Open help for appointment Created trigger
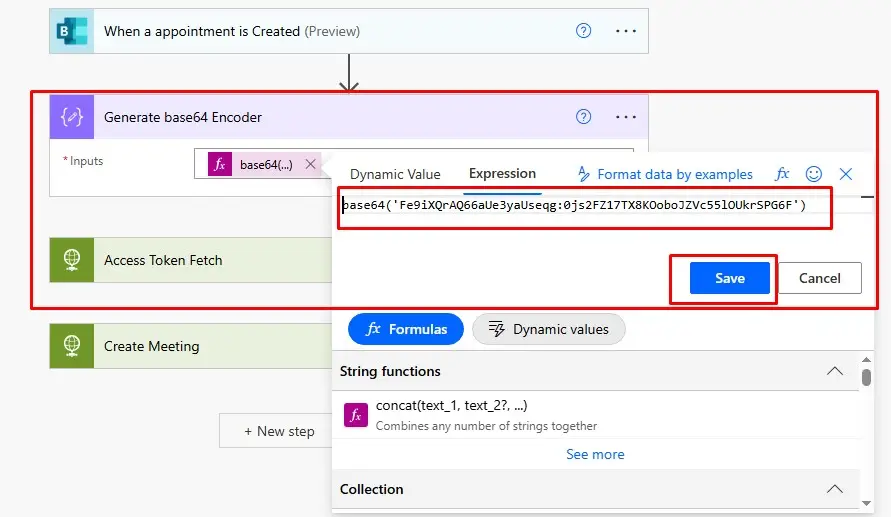This screenshot has width=891, height=517. pyautogui.click(x=584, y=31)
